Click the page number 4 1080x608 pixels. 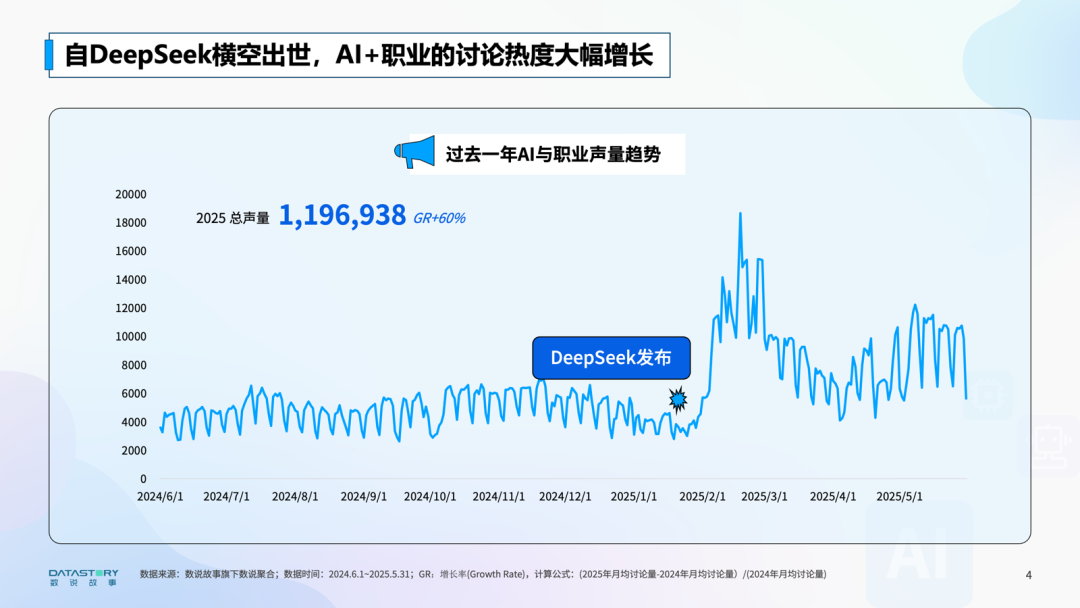pos(1028,574)
